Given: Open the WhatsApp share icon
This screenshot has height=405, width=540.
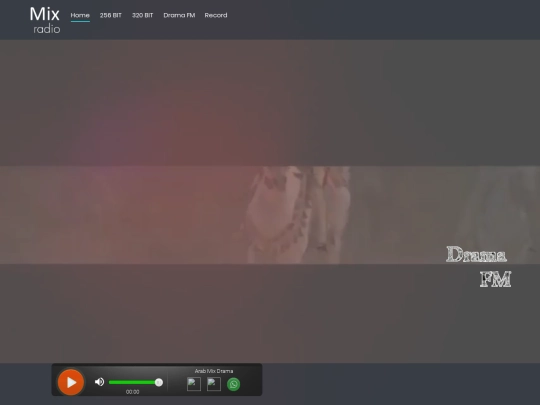Looking at the screenshot, I should coord(233,384).
